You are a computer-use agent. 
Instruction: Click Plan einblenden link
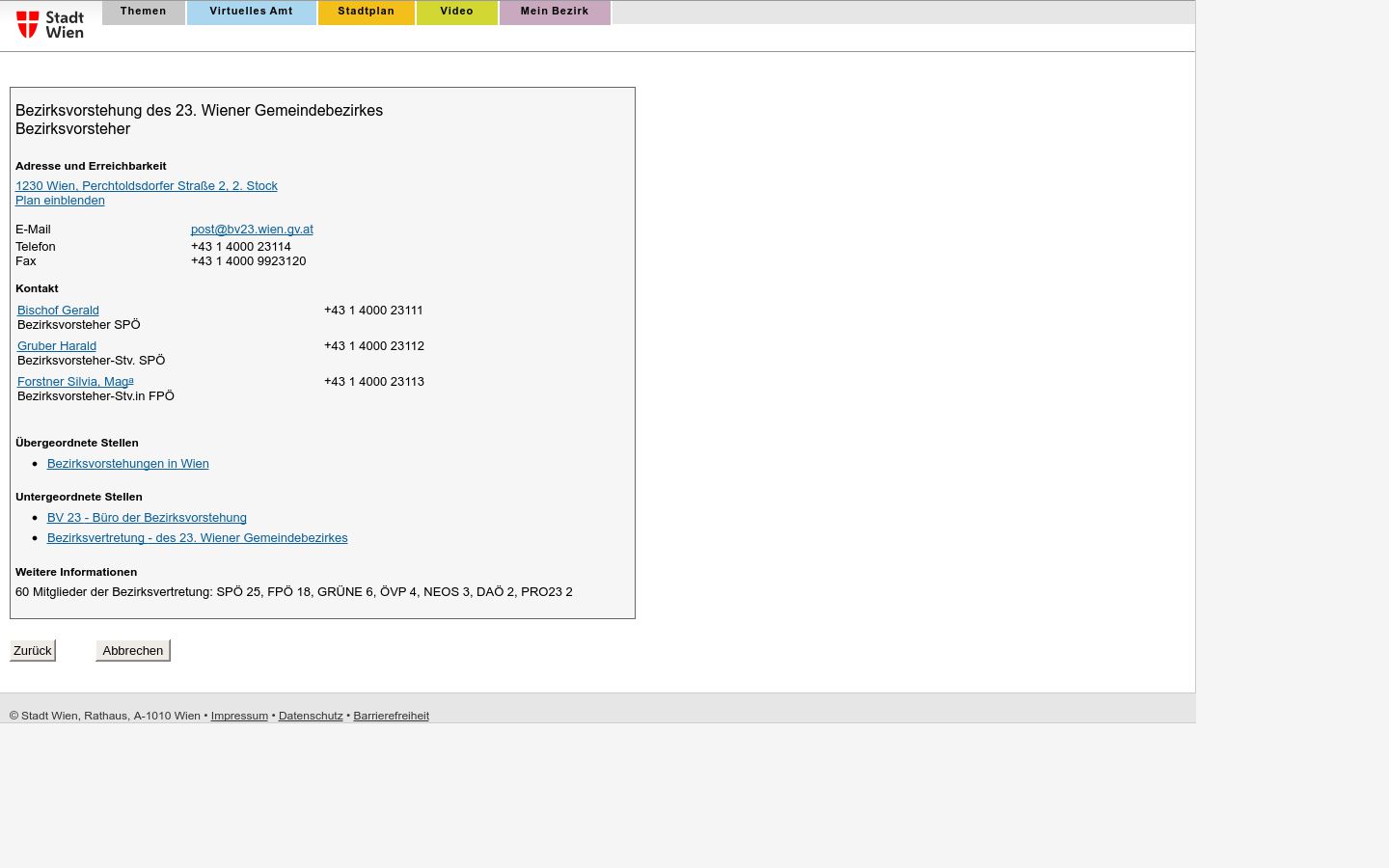(x=60, y=201)
